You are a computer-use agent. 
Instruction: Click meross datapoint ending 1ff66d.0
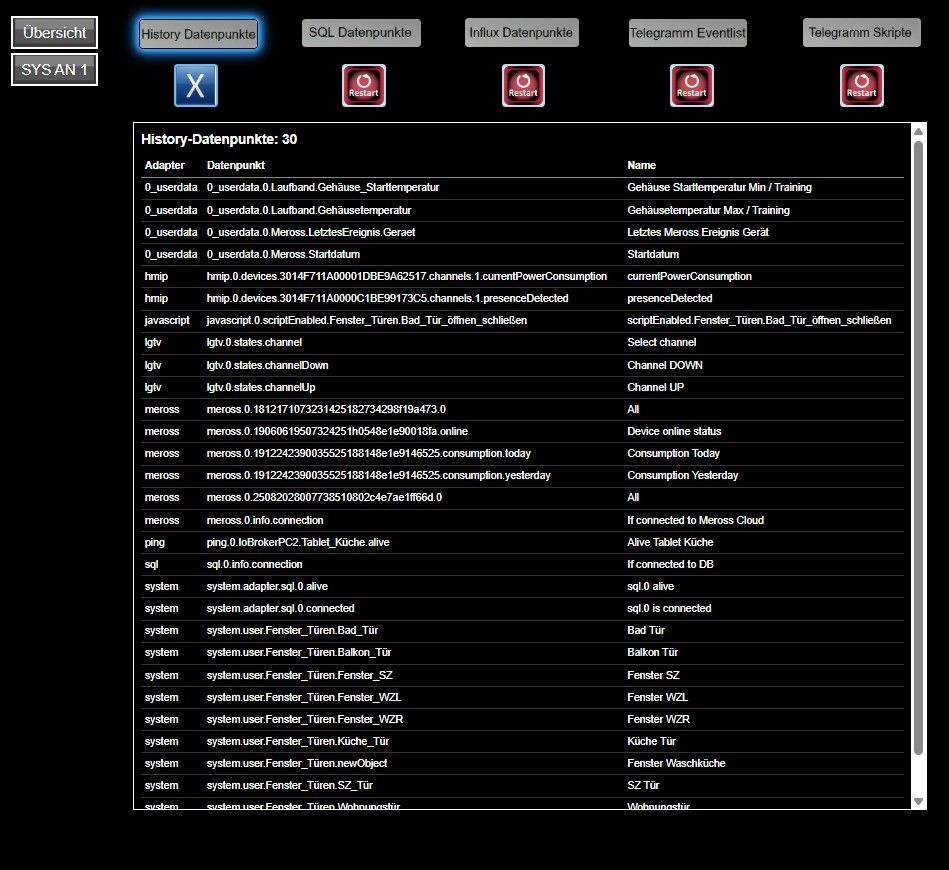pos(324,497)
